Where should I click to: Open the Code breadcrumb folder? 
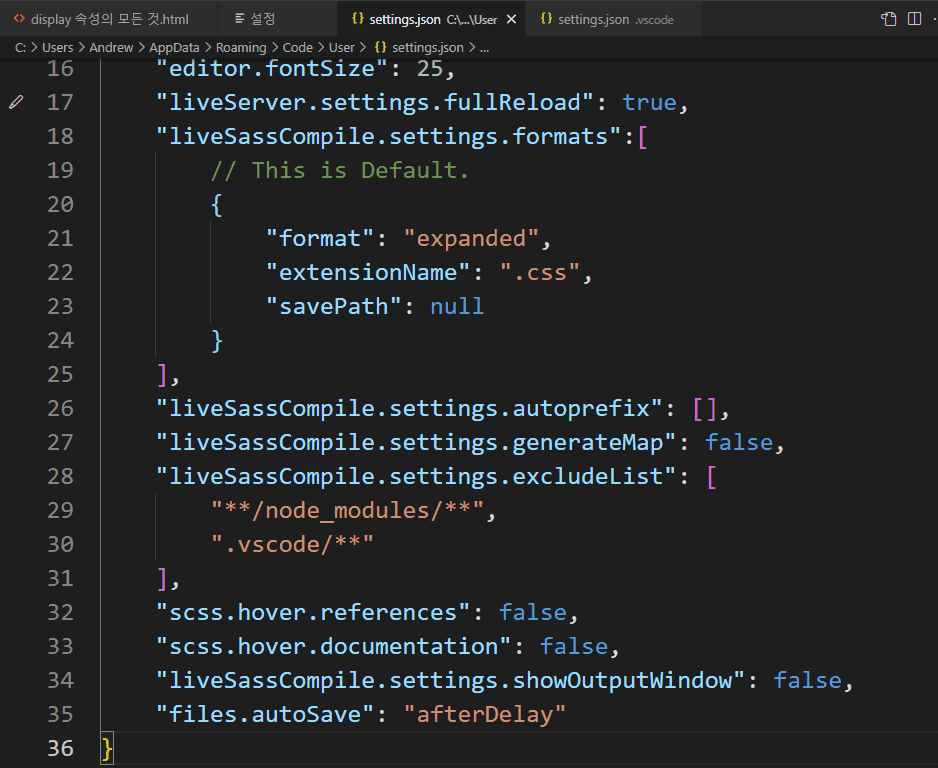pyautogui.click(x=297, y=48)
